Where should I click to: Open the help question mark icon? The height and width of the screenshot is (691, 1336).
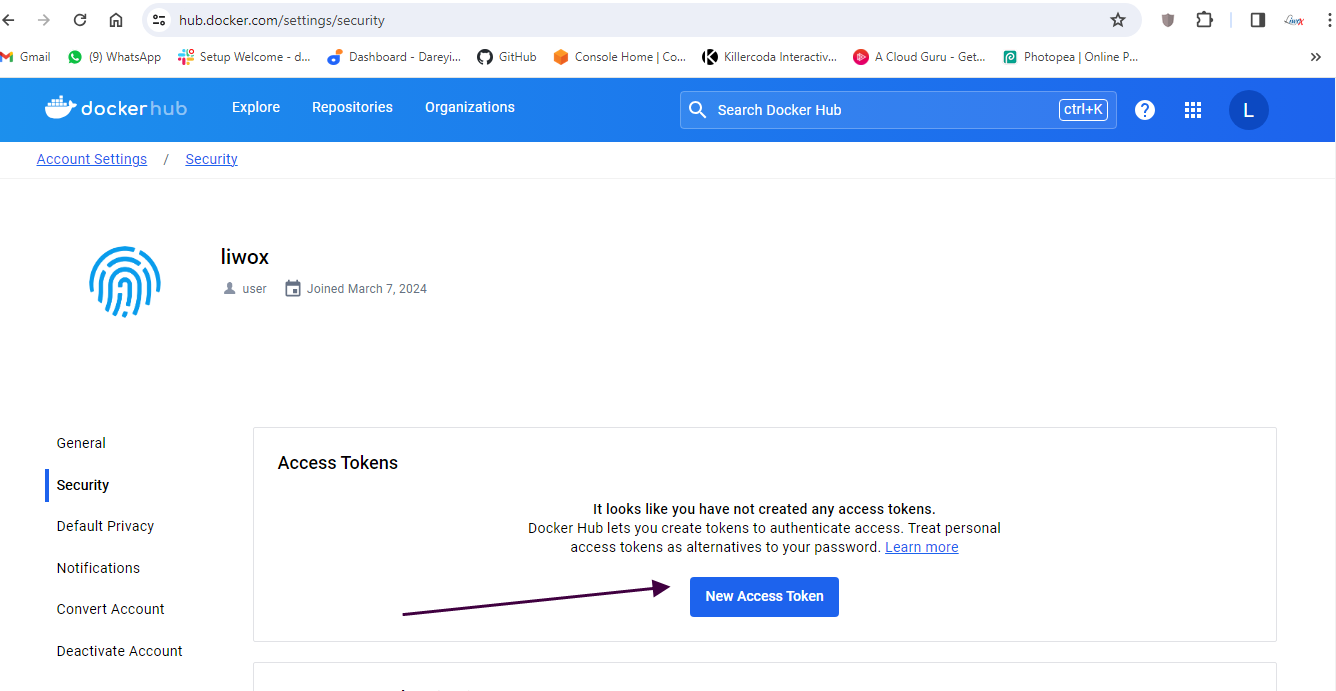pos(1145,110)
